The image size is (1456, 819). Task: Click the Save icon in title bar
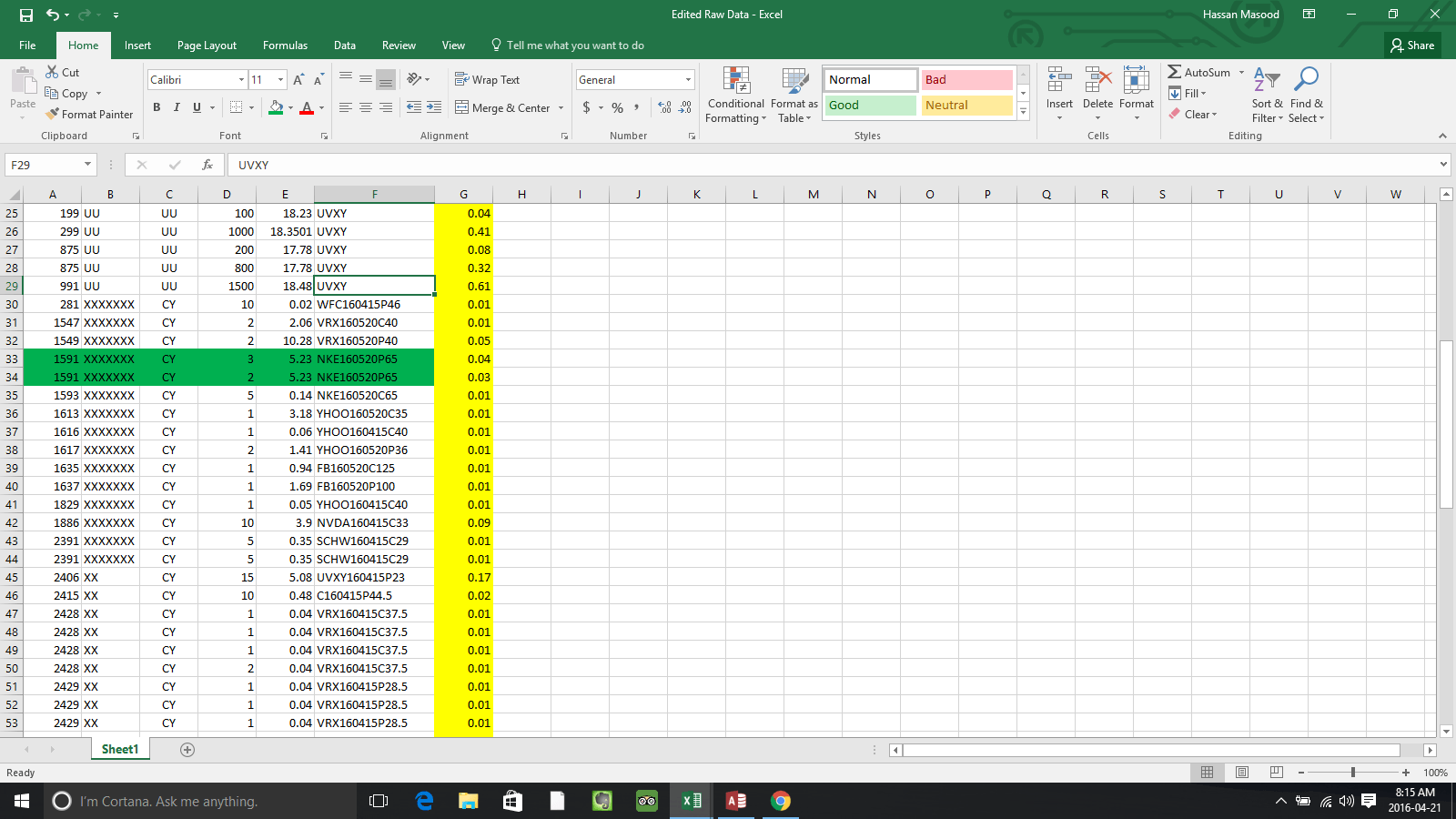coord(26,15)
